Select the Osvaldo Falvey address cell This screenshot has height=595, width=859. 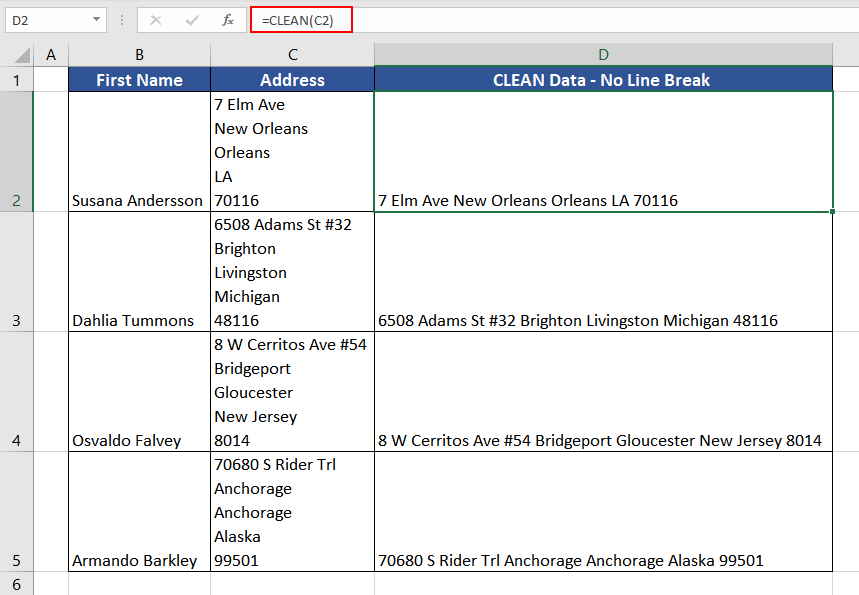click(292, 392)
